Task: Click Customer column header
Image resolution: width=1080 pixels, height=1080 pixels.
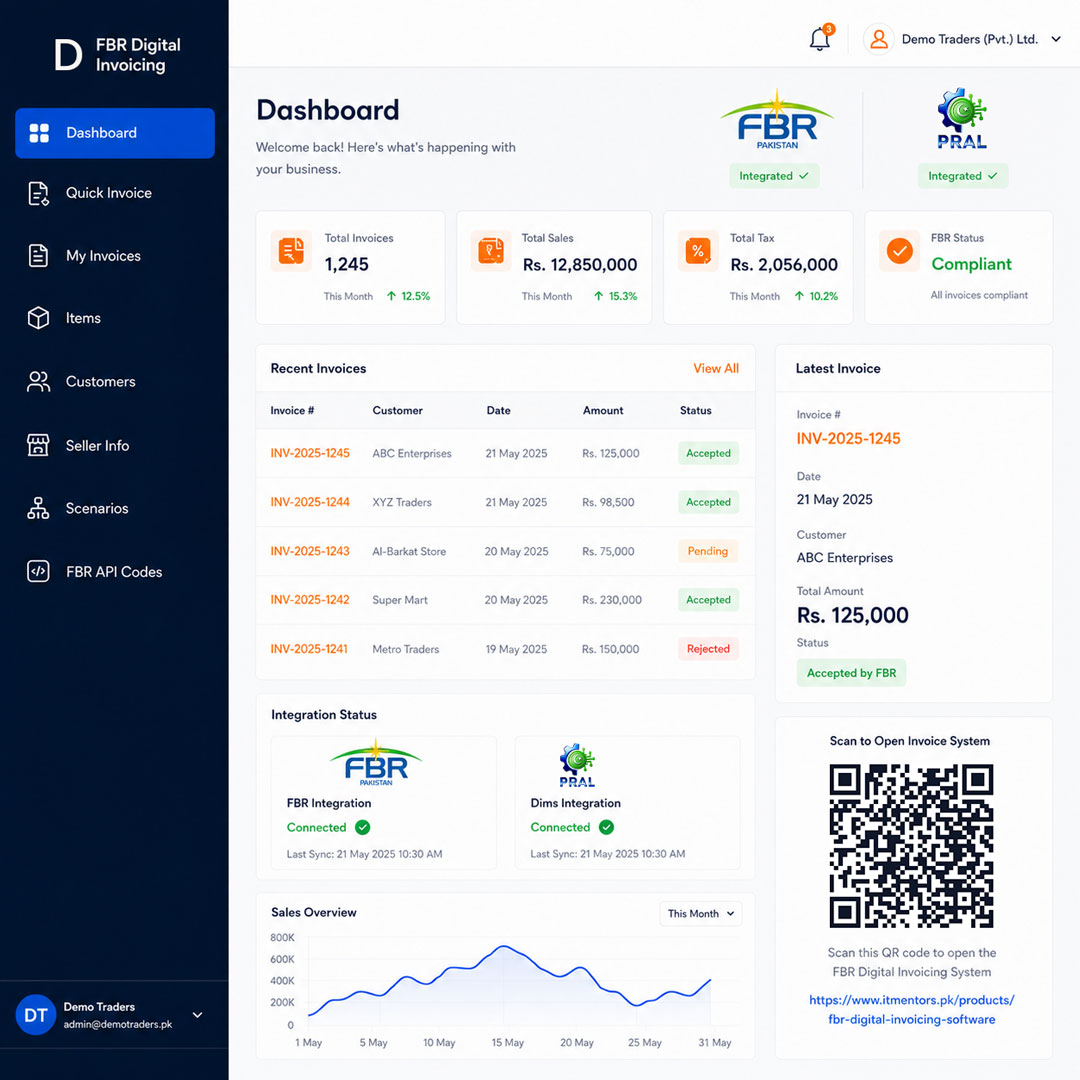Action: tap(397, 411)
